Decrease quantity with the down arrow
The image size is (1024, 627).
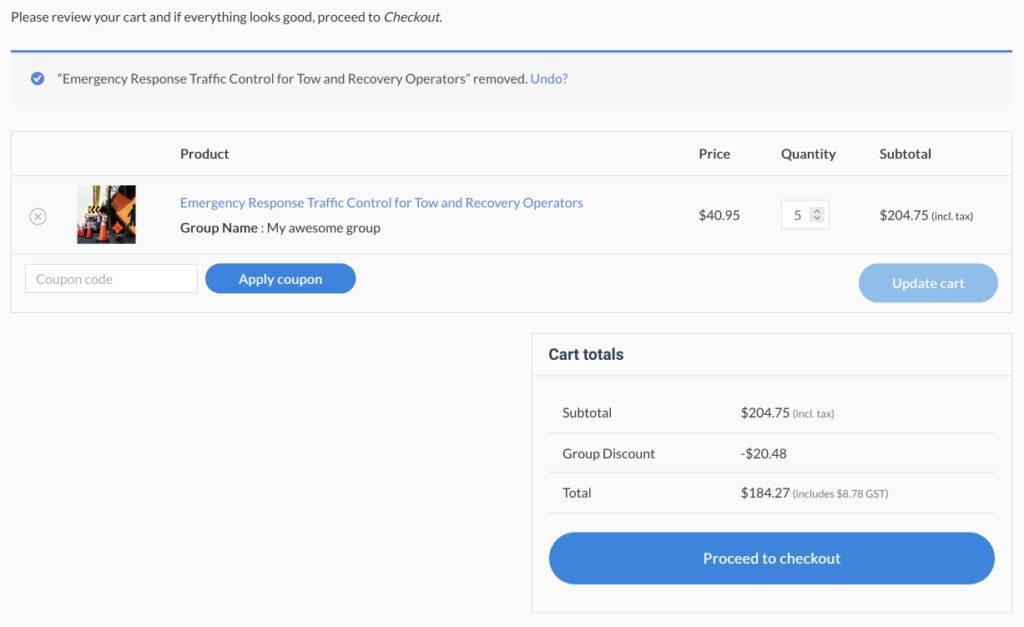click(817, 219)
